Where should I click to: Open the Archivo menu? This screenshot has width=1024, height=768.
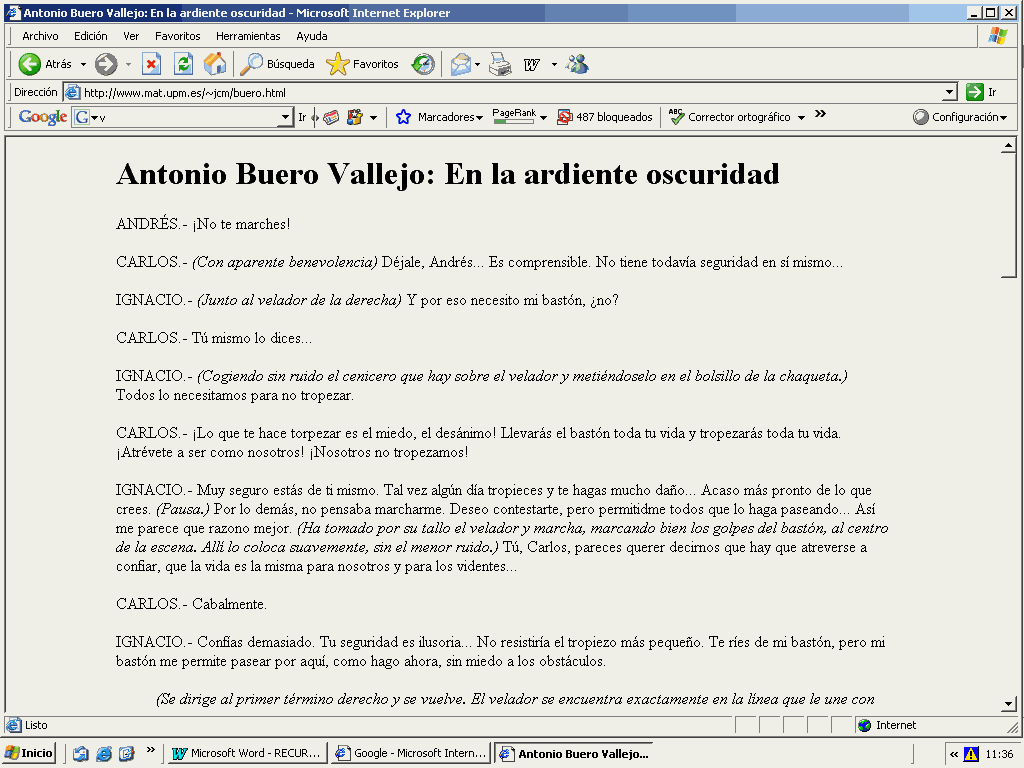40,36
